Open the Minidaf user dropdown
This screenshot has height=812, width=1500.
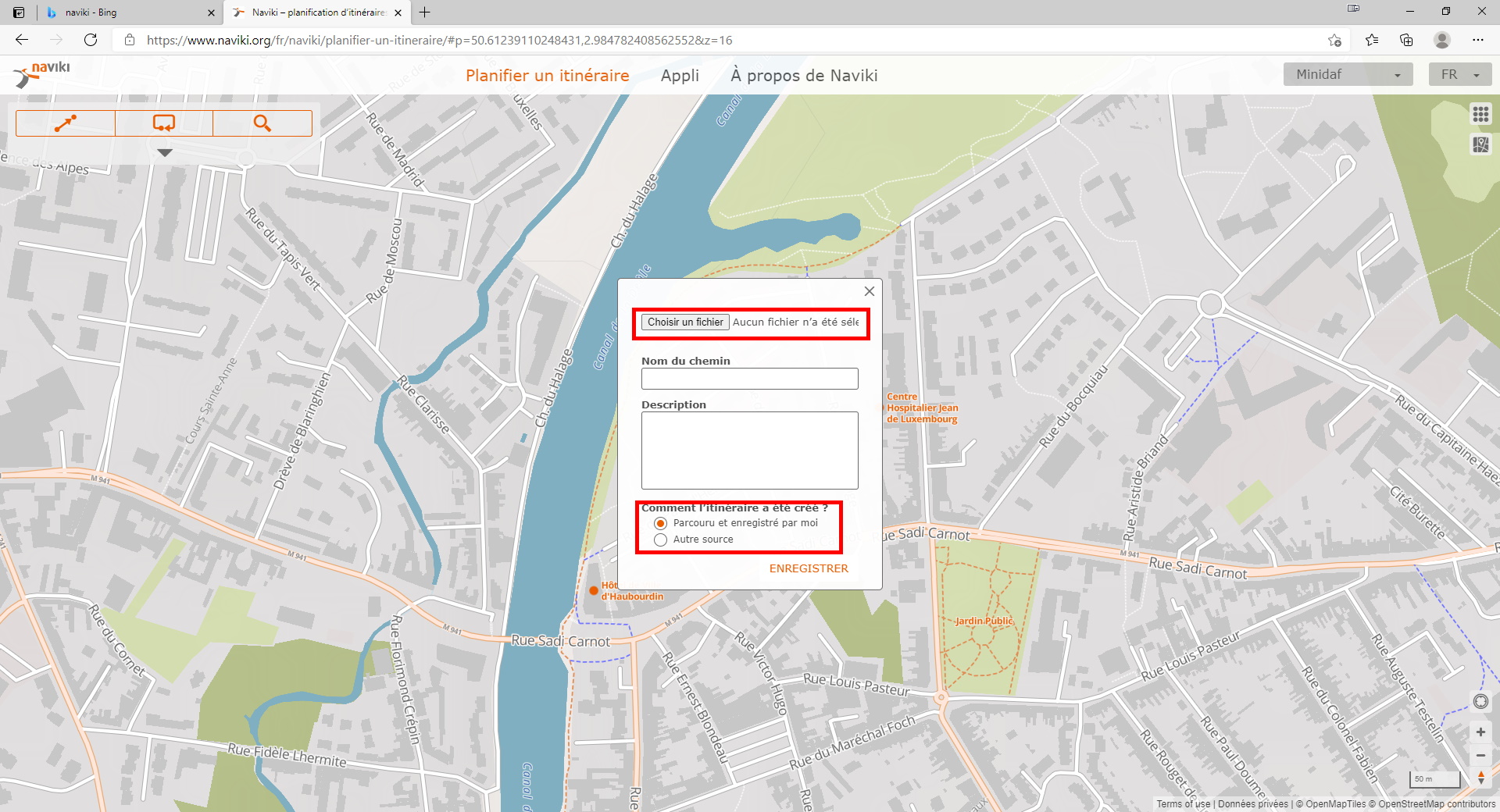point(1348,75)
